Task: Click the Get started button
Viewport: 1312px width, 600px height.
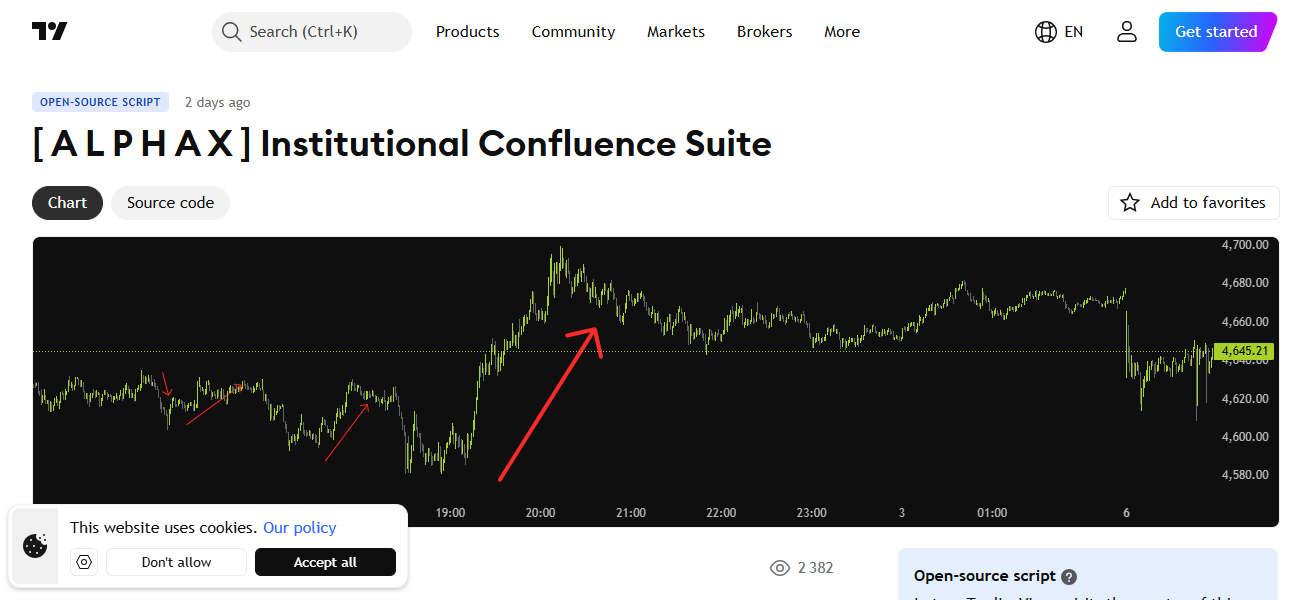Action: pyautogui.click(x=1217, y=31)
